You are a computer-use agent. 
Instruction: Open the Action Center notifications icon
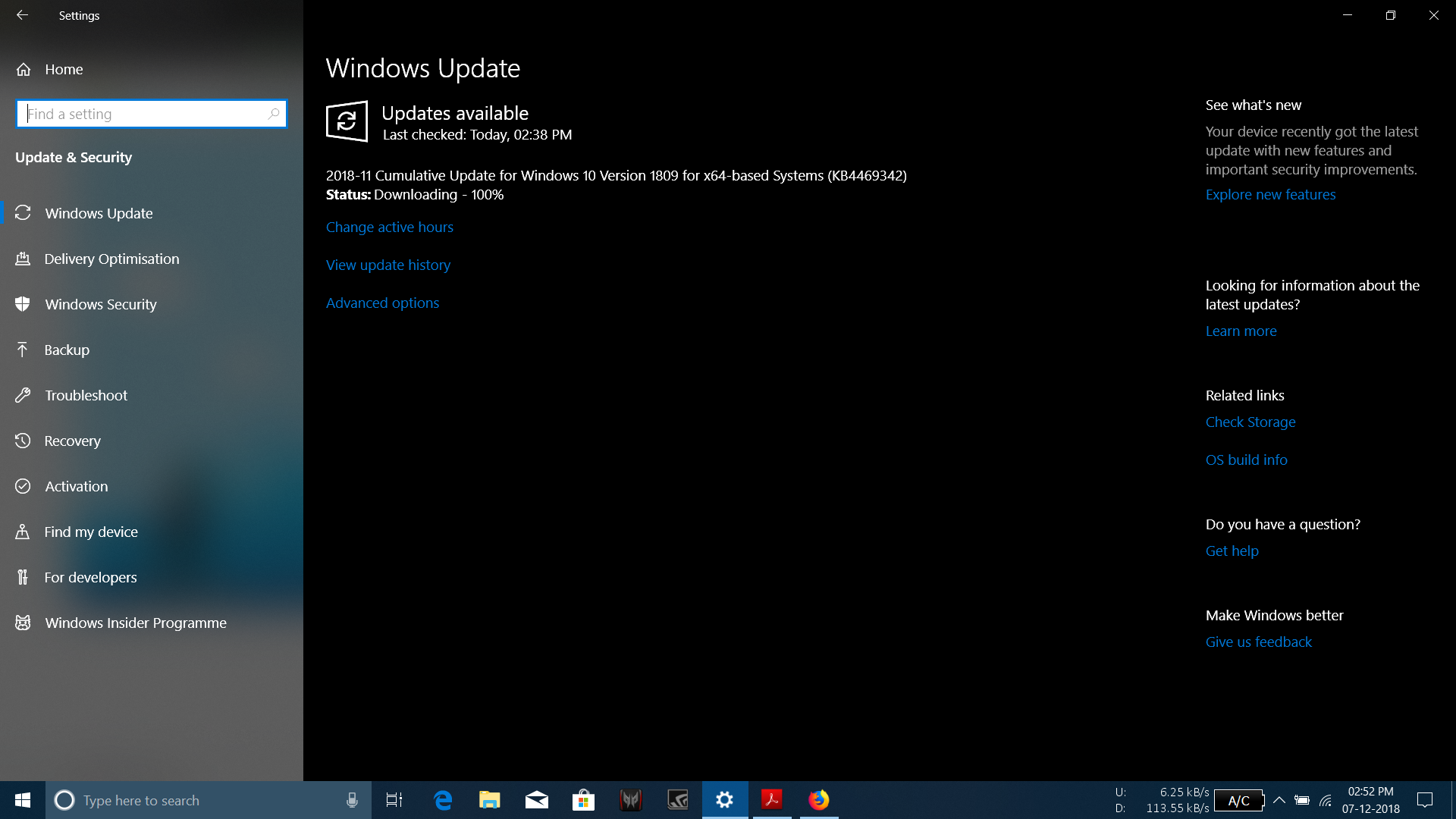[1425, 800]
